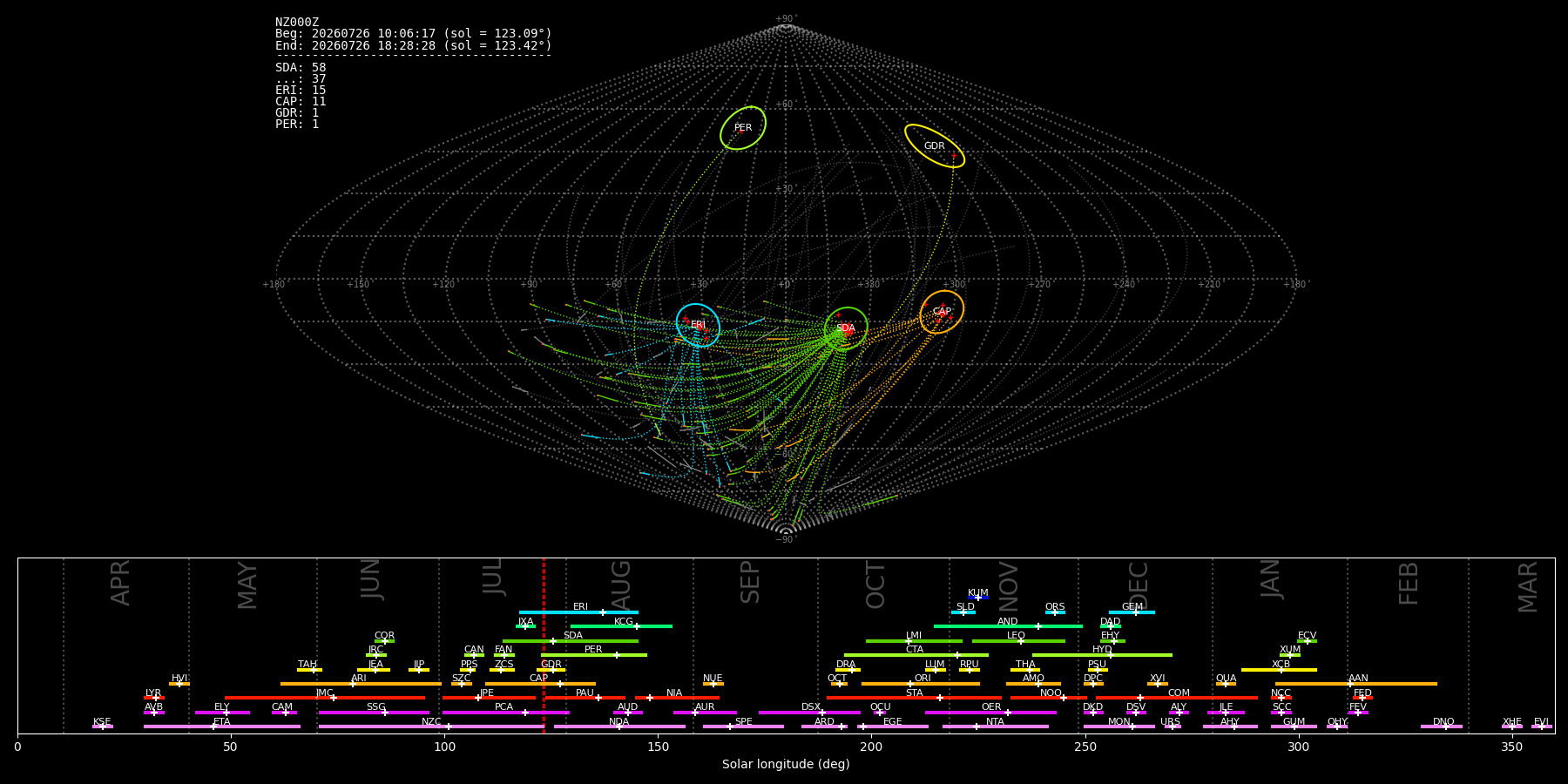Click the AND green shower bar
Image resolution: width=1568 pixels, height=784 pixels.
pyautogui.click(x=1008, y=626)
